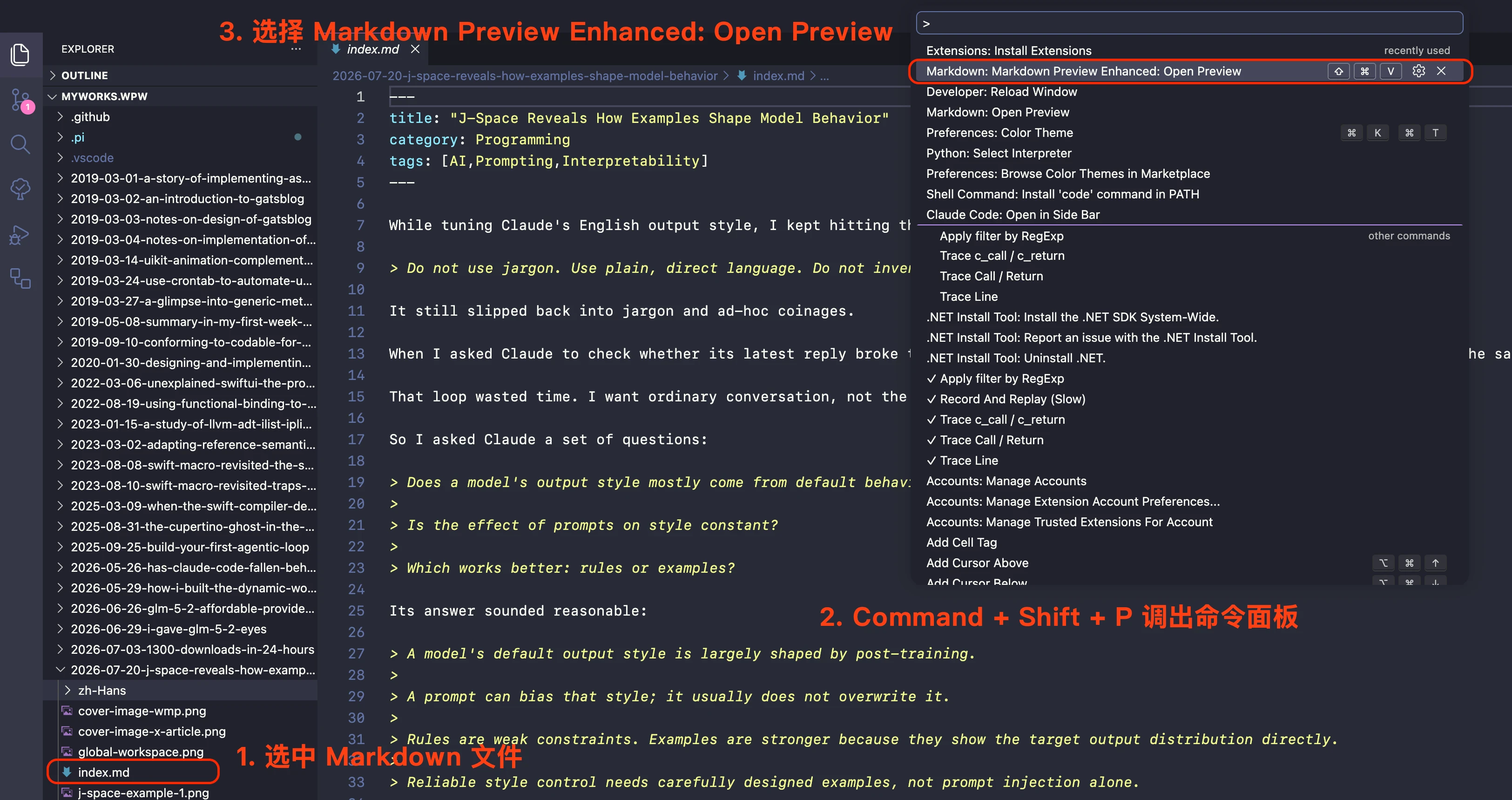
Task: Click Explorer more actions ellipsis
Action: click(296, 49)
